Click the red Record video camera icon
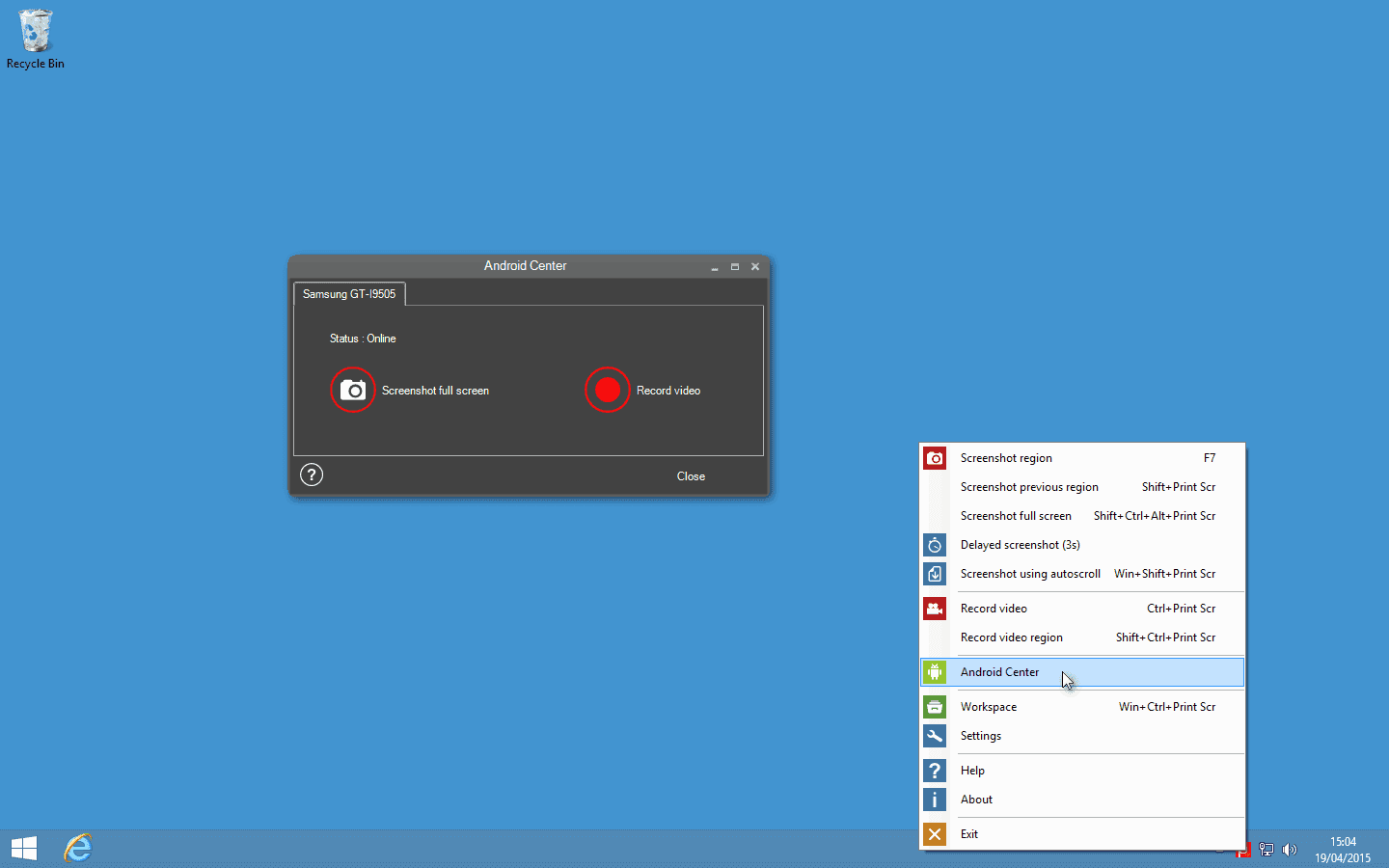Screen dimensions: 1389x868 [x=935, y=609]
